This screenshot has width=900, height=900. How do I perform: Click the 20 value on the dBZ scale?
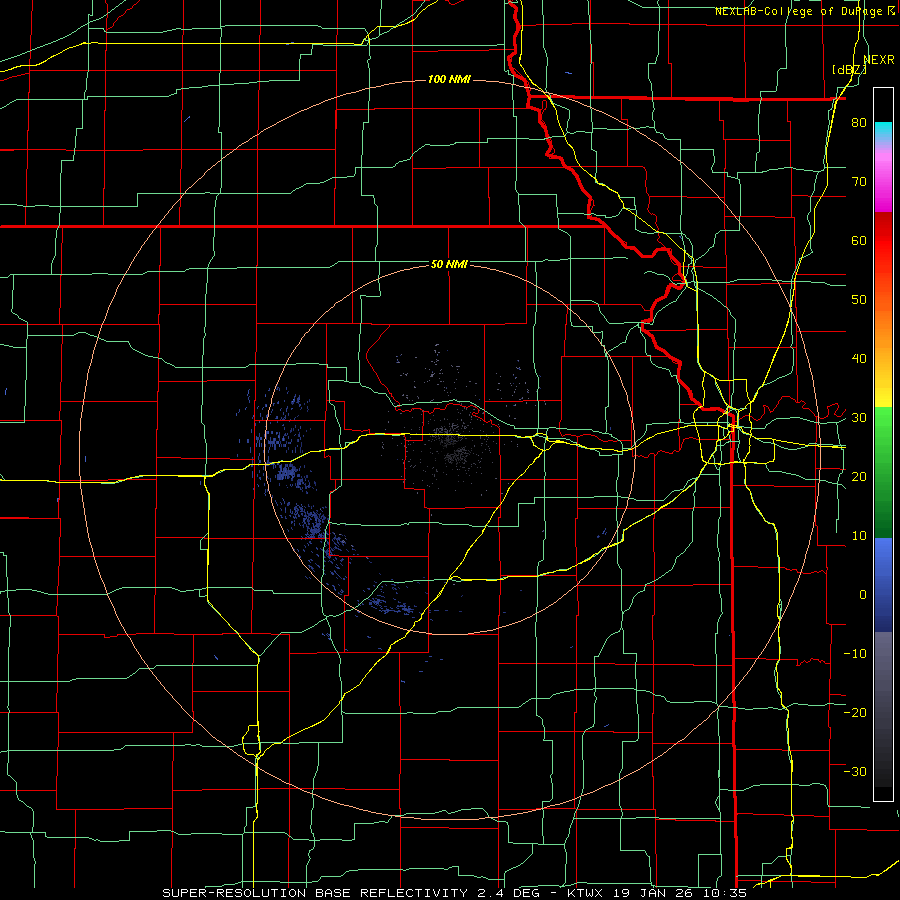point(859,476)
